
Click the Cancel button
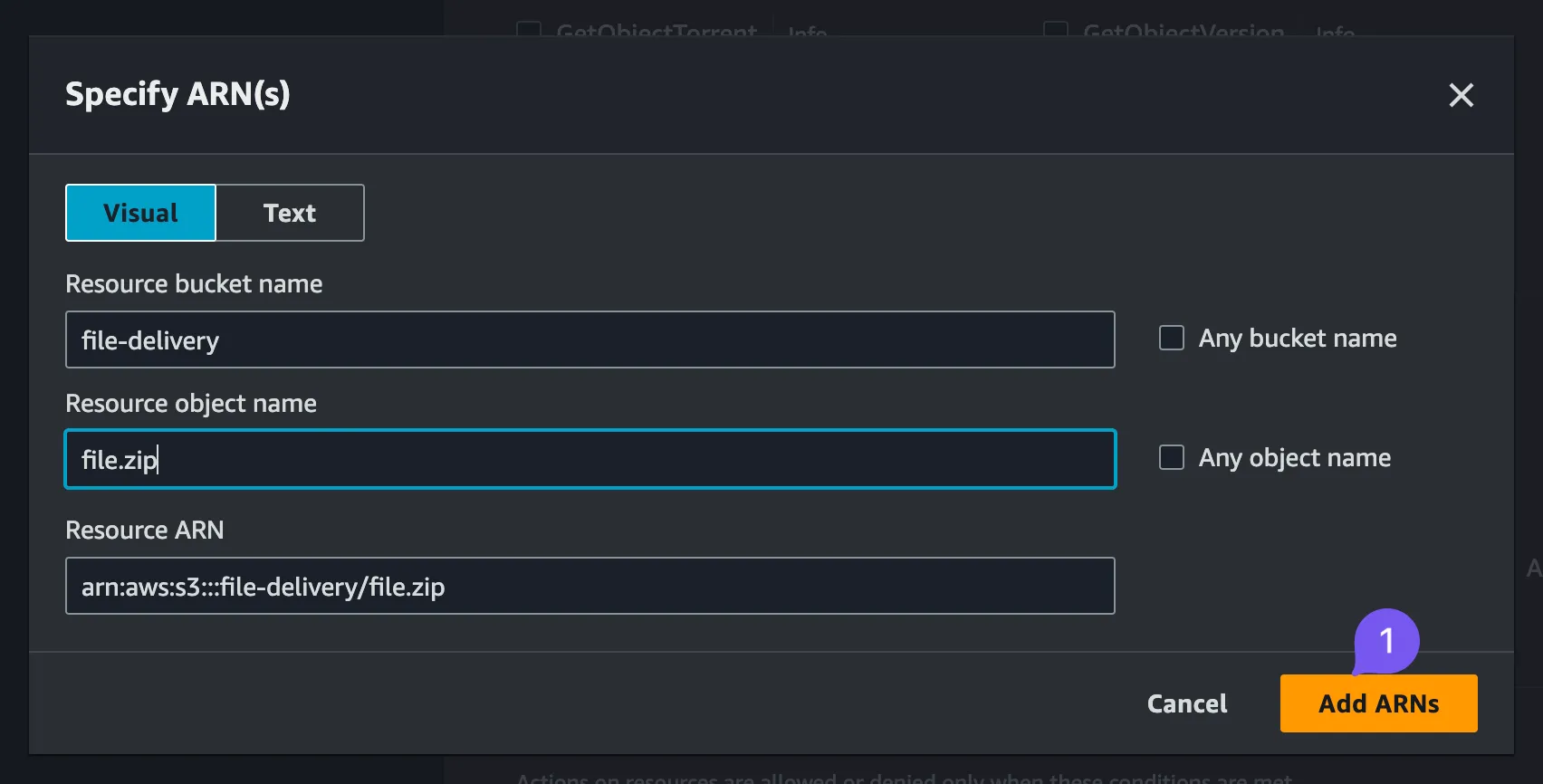1187,703
